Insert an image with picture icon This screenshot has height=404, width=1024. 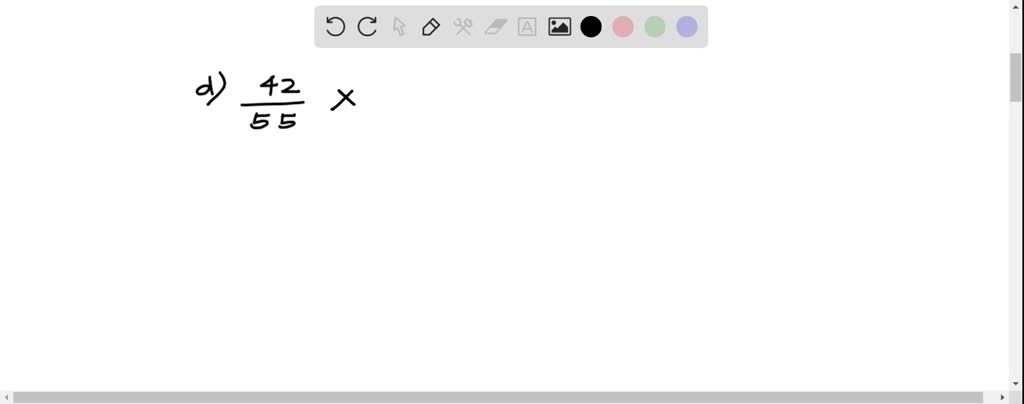click(560, 27)
